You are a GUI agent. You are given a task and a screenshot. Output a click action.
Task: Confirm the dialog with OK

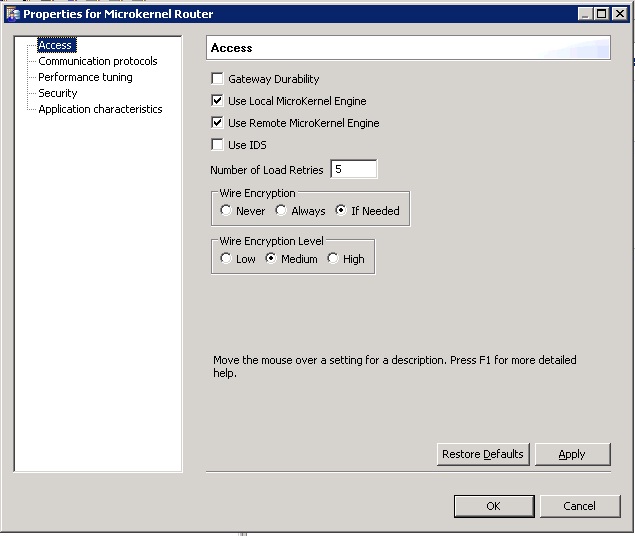pos(494,506)
